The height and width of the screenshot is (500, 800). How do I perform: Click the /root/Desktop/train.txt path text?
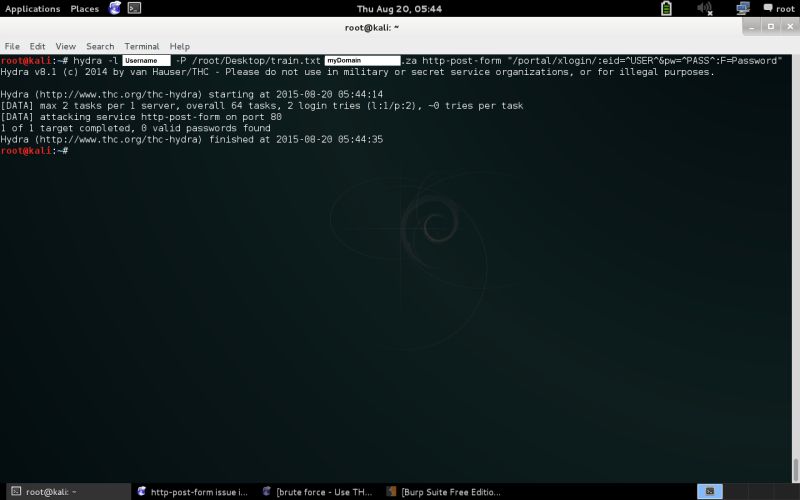pyautogui.click(x=256, y=61)
